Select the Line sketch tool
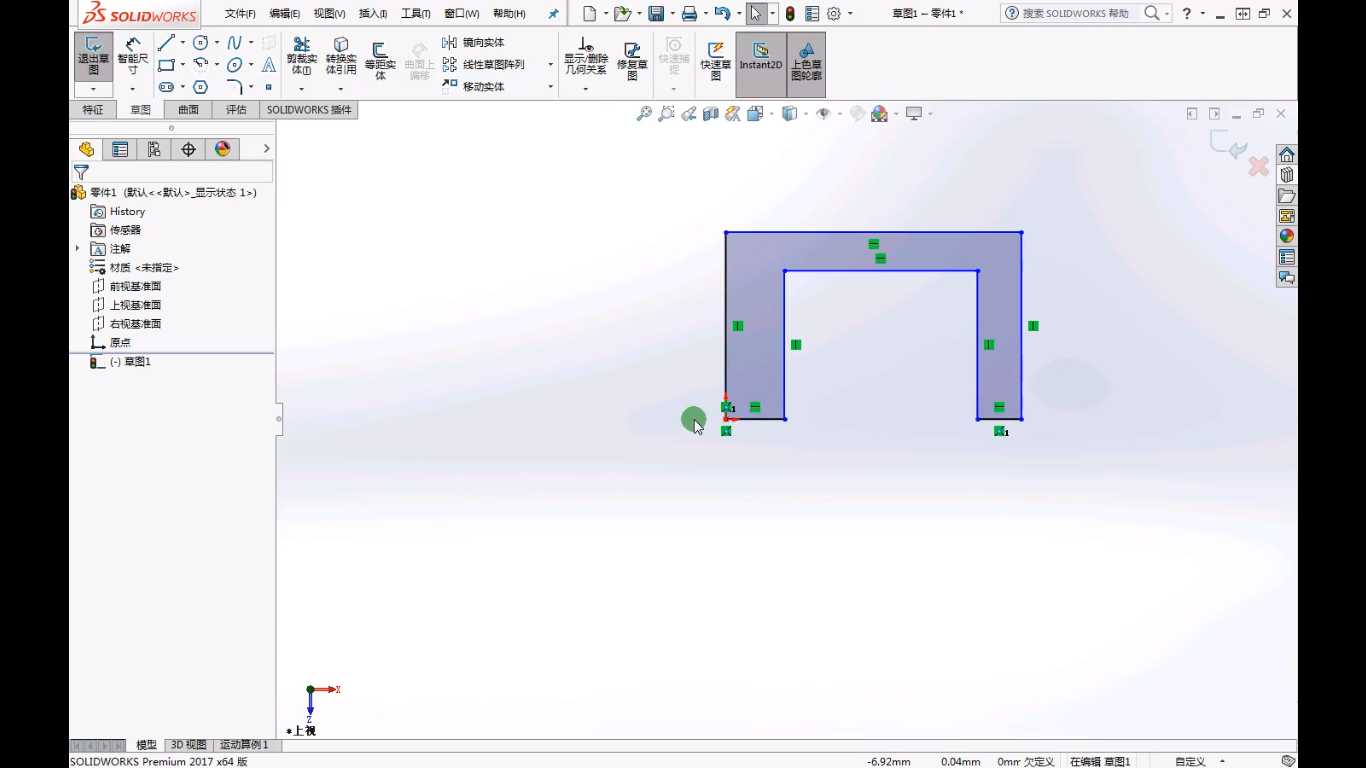 pos(166,43)
